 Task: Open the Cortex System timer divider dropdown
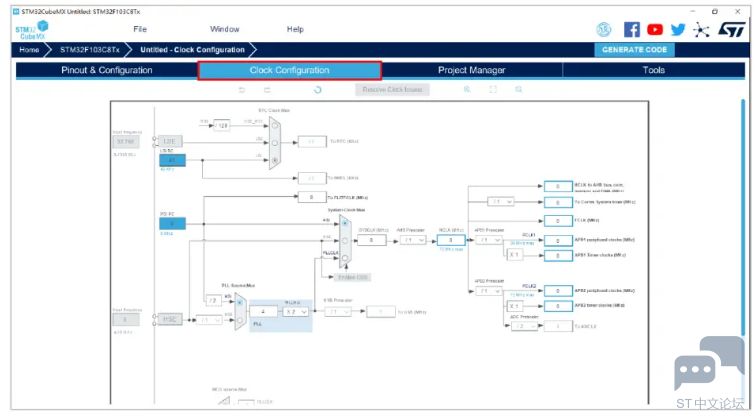[x=501, y=202]
